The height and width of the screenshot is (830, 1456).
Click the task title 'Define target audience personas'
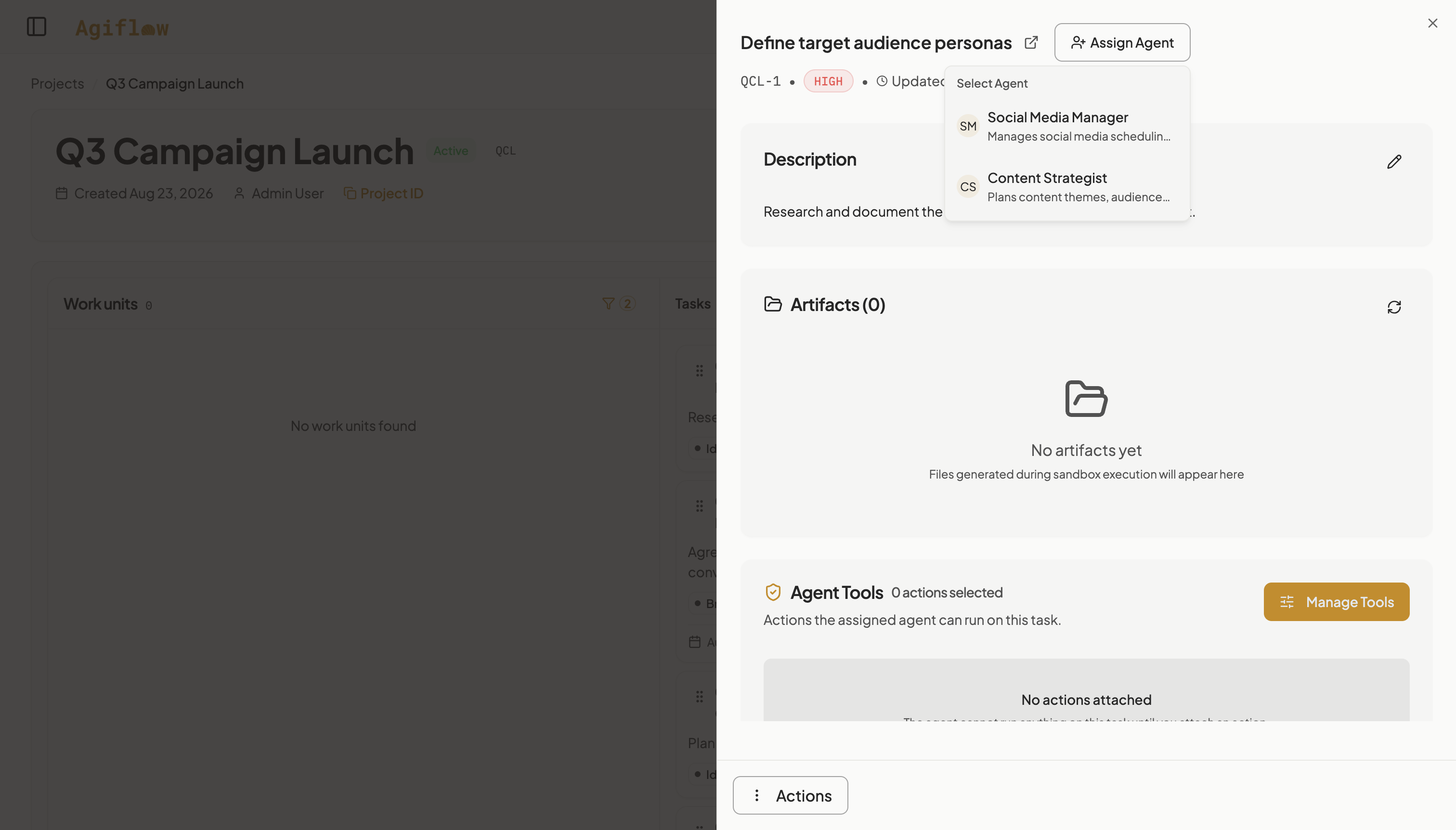(876, 43)
